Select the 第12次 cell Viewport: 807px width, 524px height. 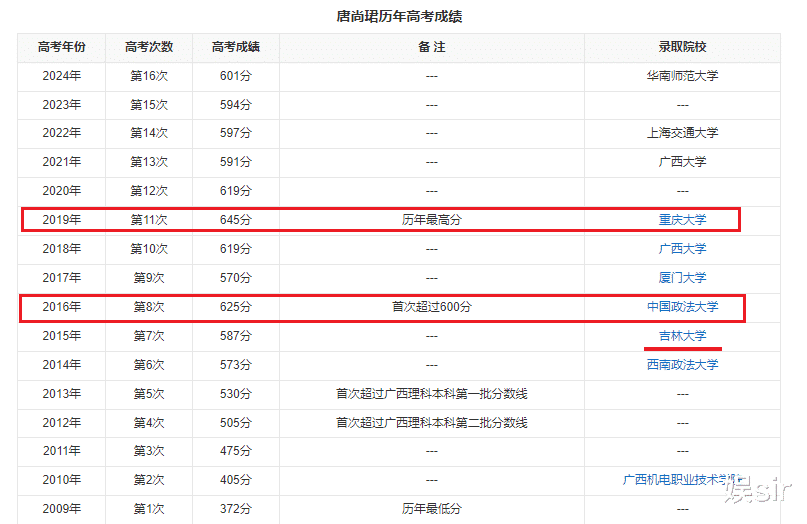point(149,191)
